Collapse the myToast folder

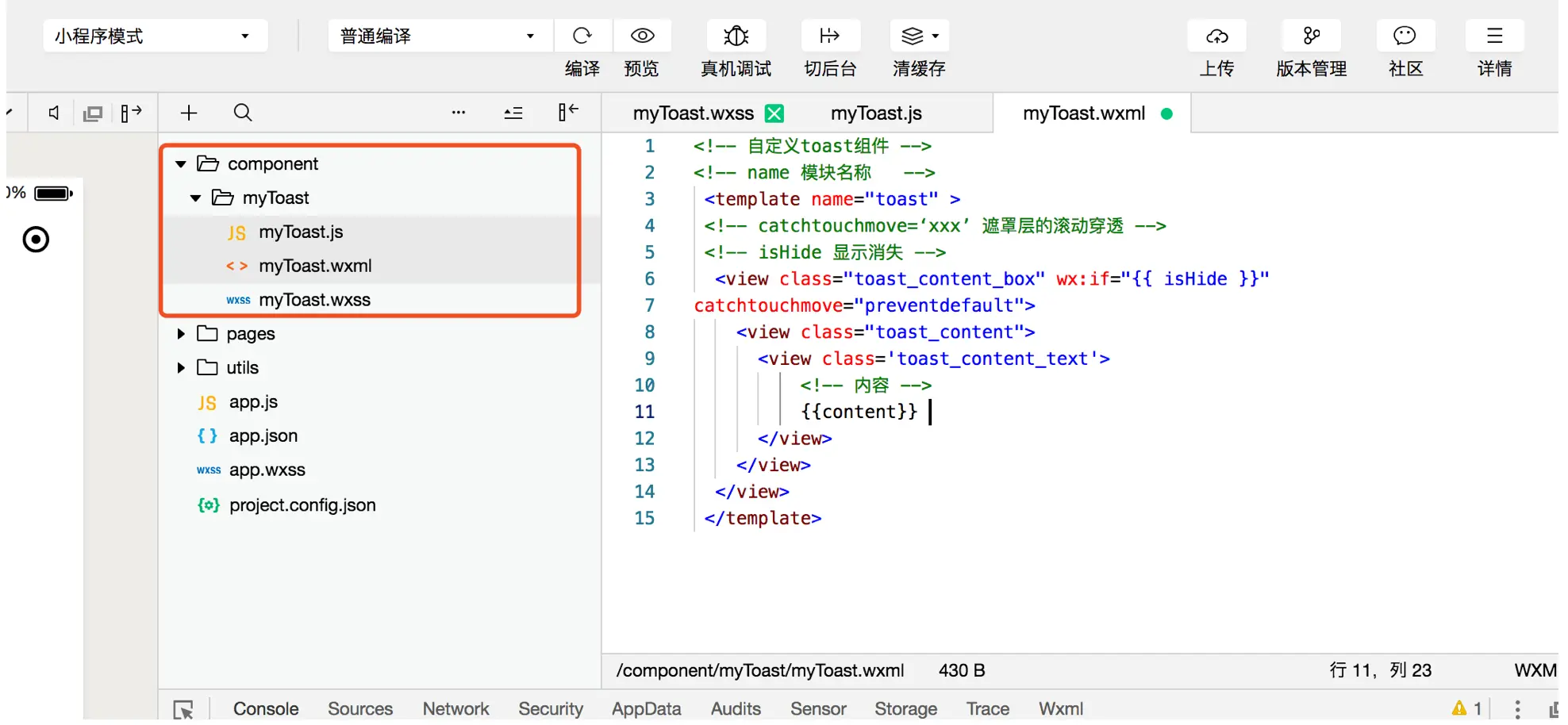pos(195,198)
